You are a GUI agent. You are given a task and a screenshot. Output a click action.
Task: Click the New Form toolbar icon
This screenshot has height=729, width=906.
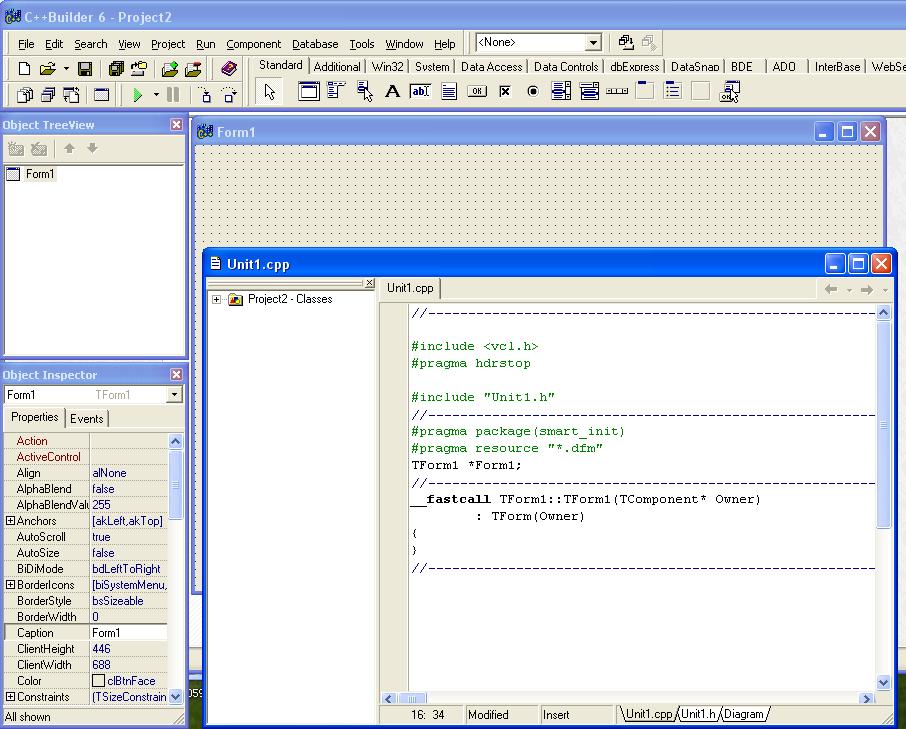102,94
